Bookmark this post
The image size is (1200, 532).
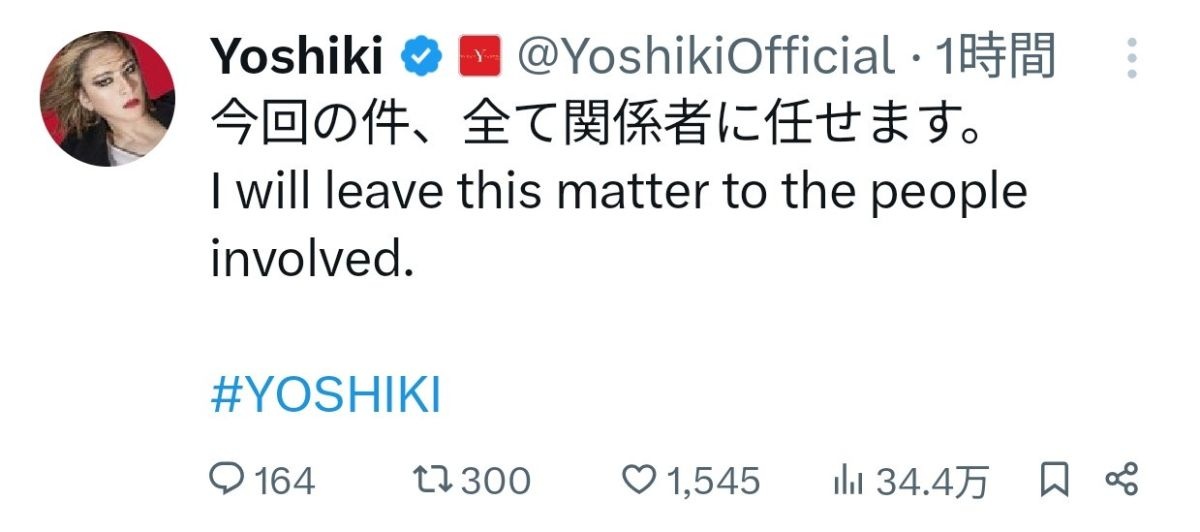(x=1053, y=481)
